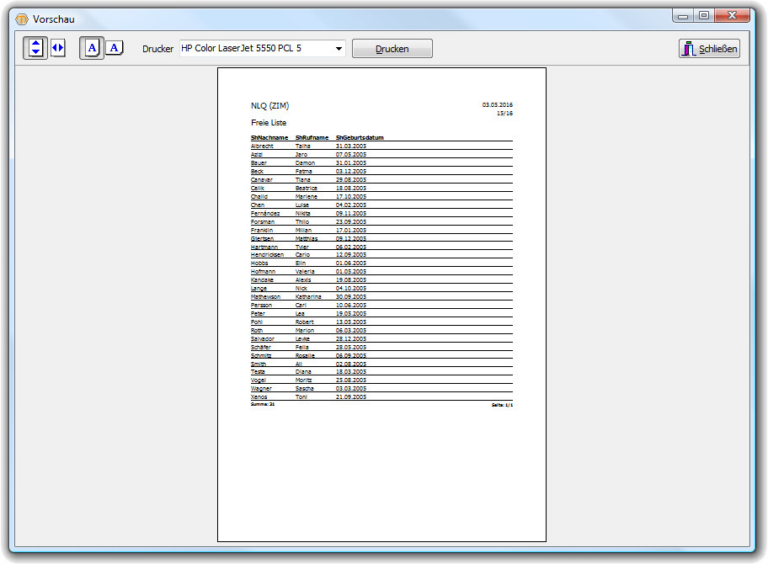Close the window with the red X
Viewport: 768px width, 564px height.
click(x=735, y=16)
